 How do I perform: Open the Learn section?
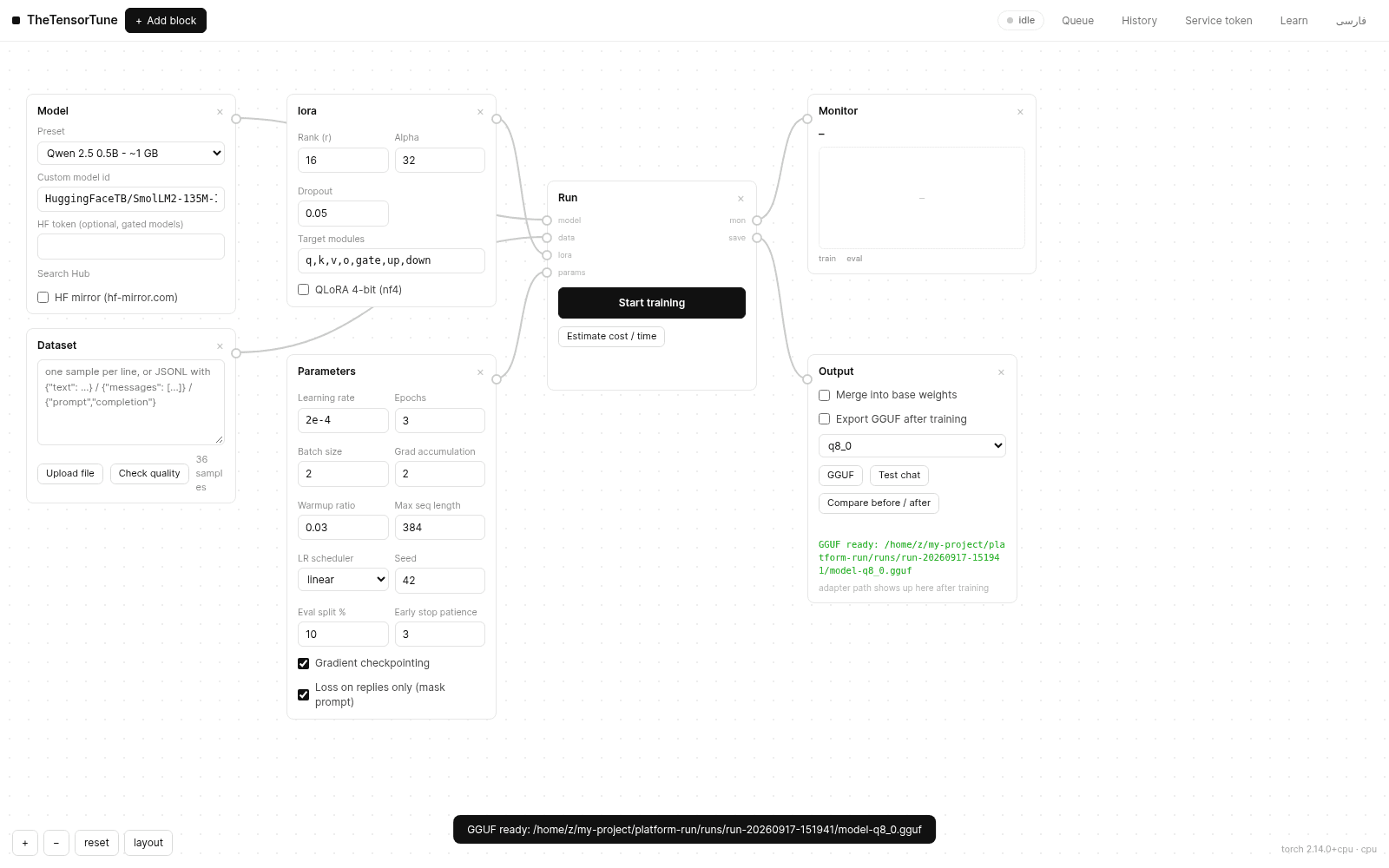click(x=1294, y=21)
